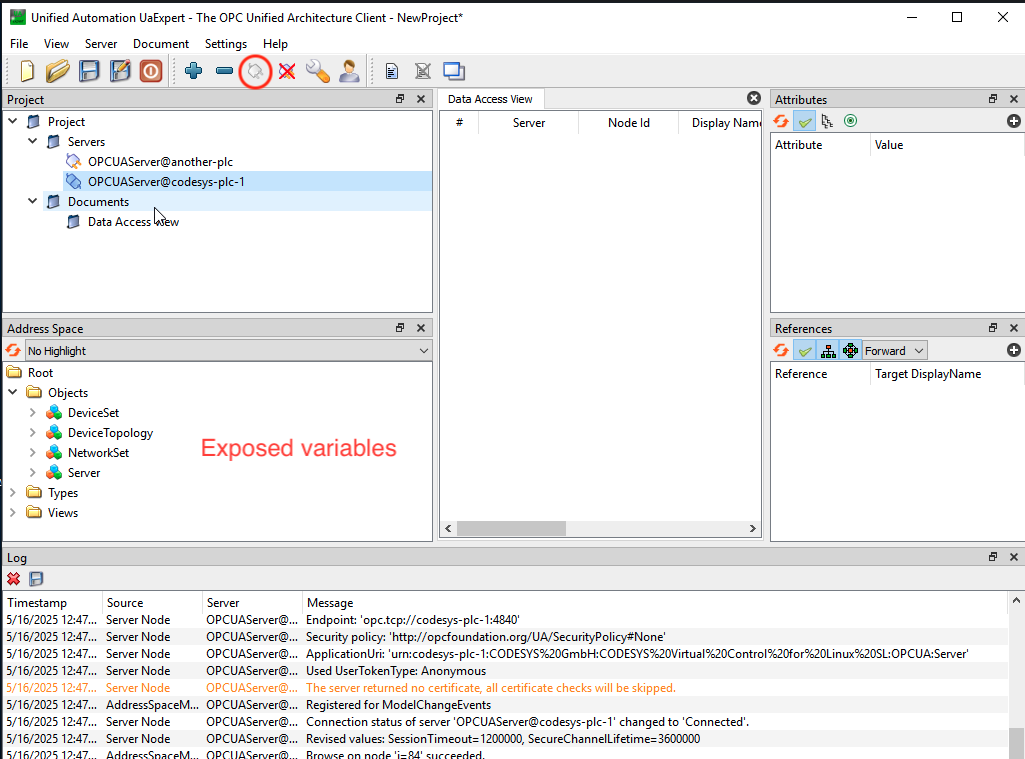1025x759 pixels.
Task: Collapse the Project tree node
Action: click(12, 122)
